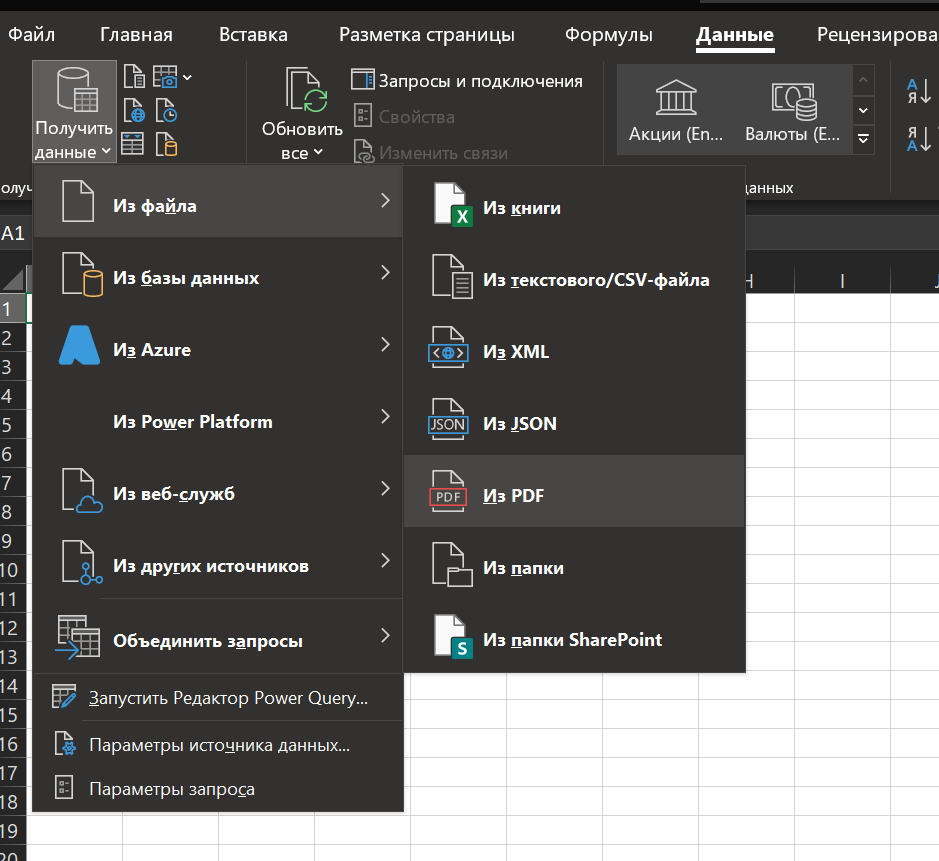
Task: Launch Запустить Редактор Power Query
Action: [218, 698]
